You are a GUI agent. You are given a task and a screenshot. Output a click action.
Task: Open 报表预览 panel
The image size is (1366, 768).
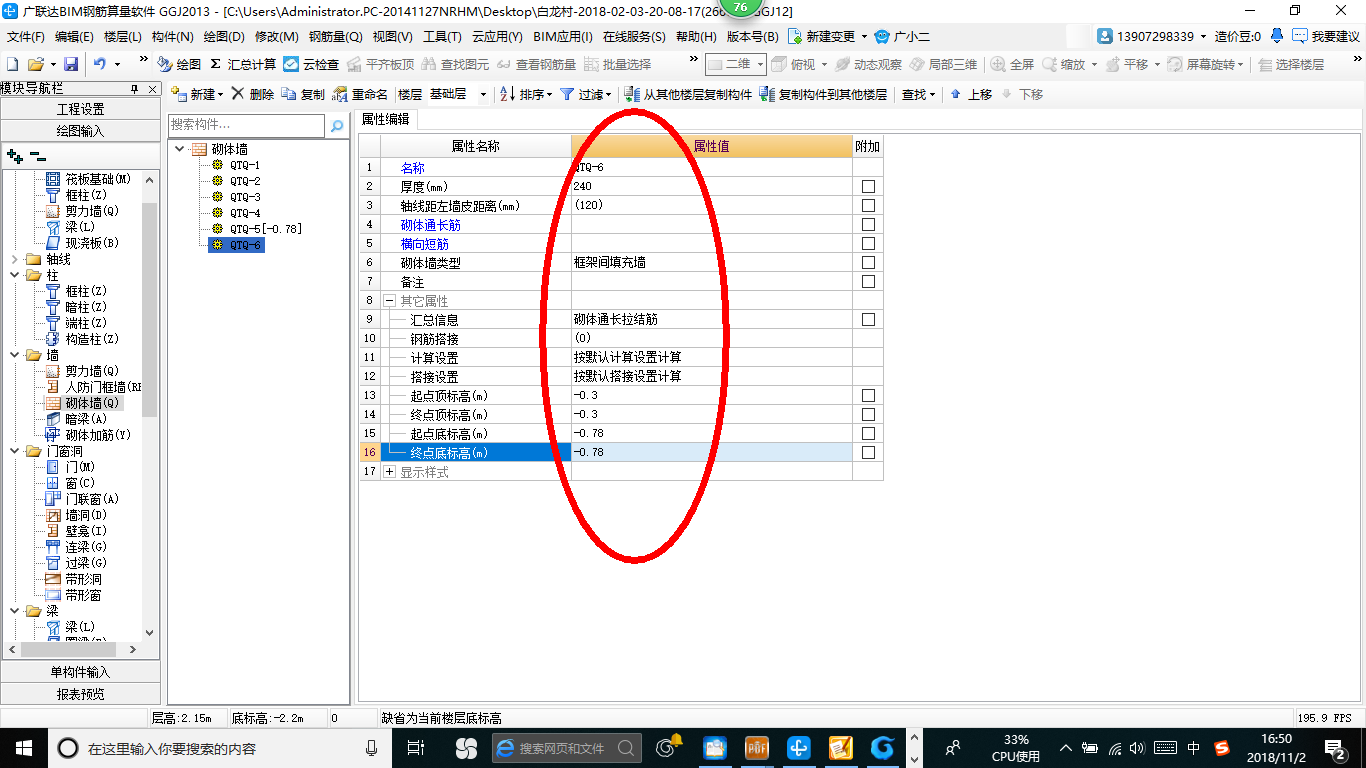coord(80,693)
